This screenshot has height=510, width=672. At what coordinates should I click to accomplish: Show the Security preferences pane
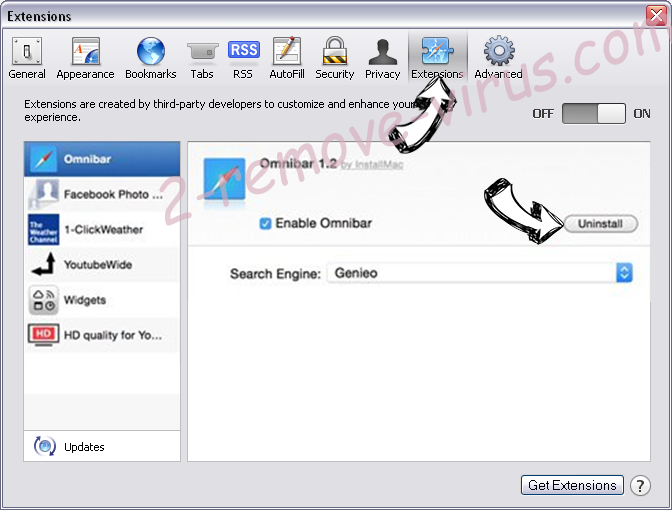pos(335,59)
